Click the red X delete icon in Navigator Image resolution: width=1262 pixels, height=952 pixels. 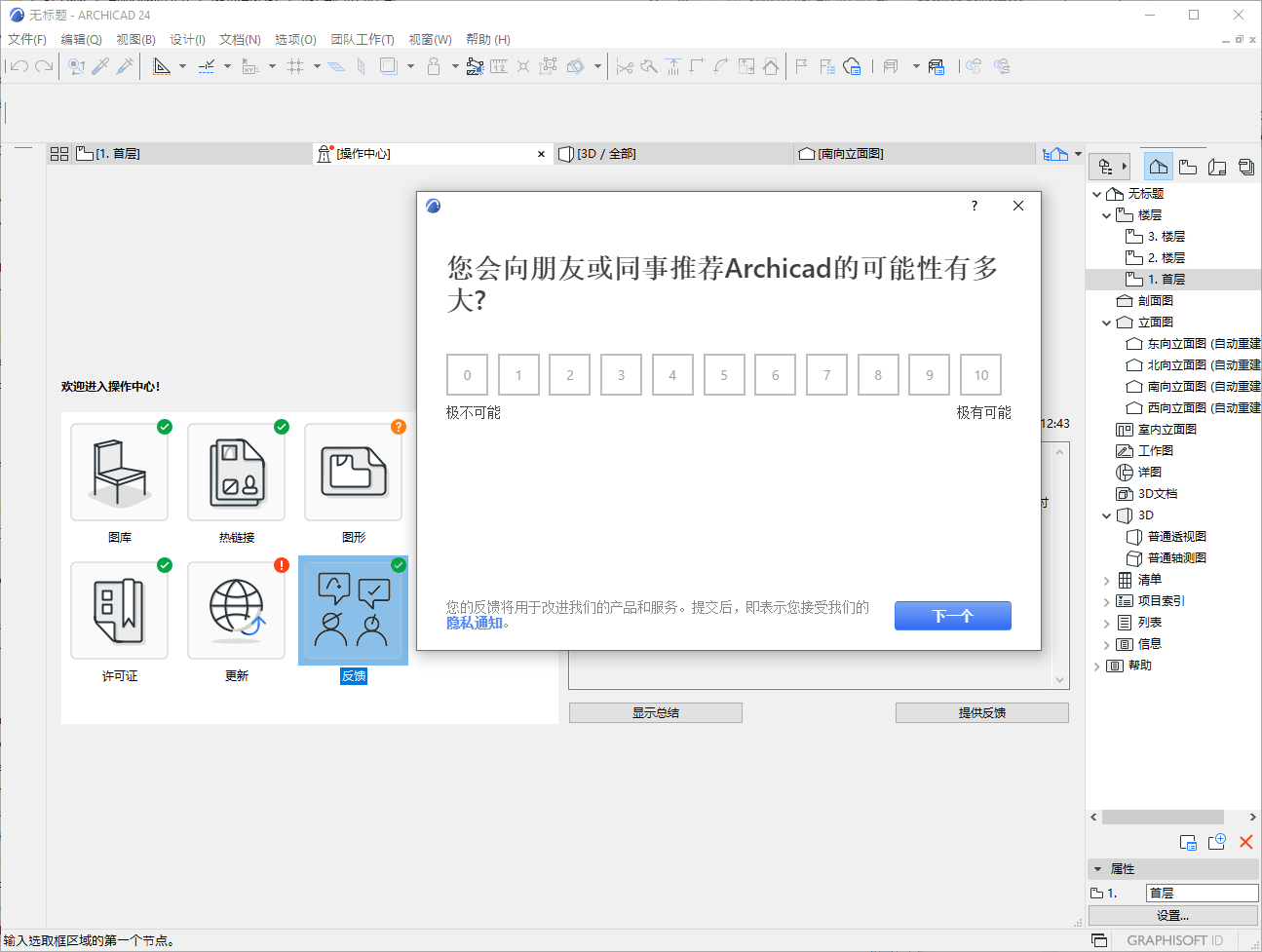(x=1246, y=842)
